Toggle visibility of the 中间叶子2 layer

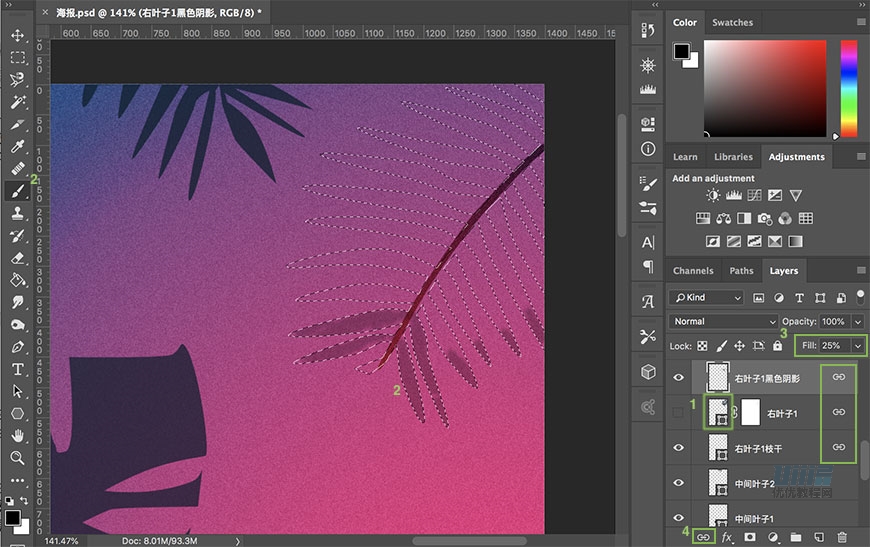click(679, 482)
